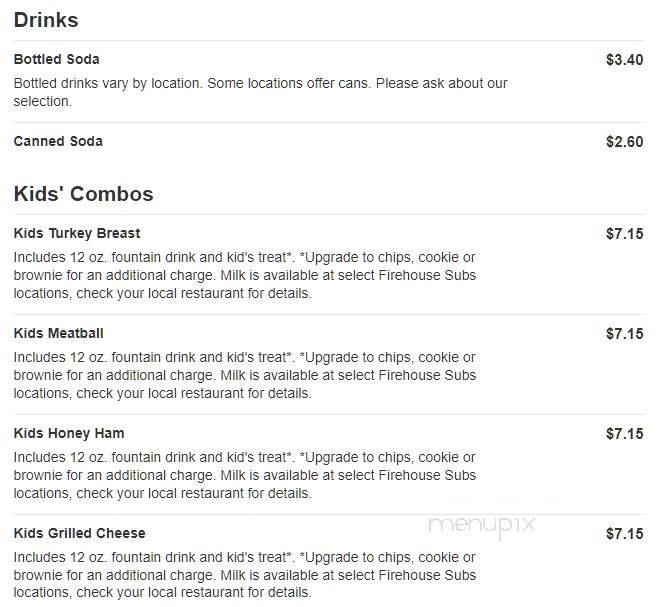
Task: Click the $2.60 Canned Soda price
Action: point(624,142)
